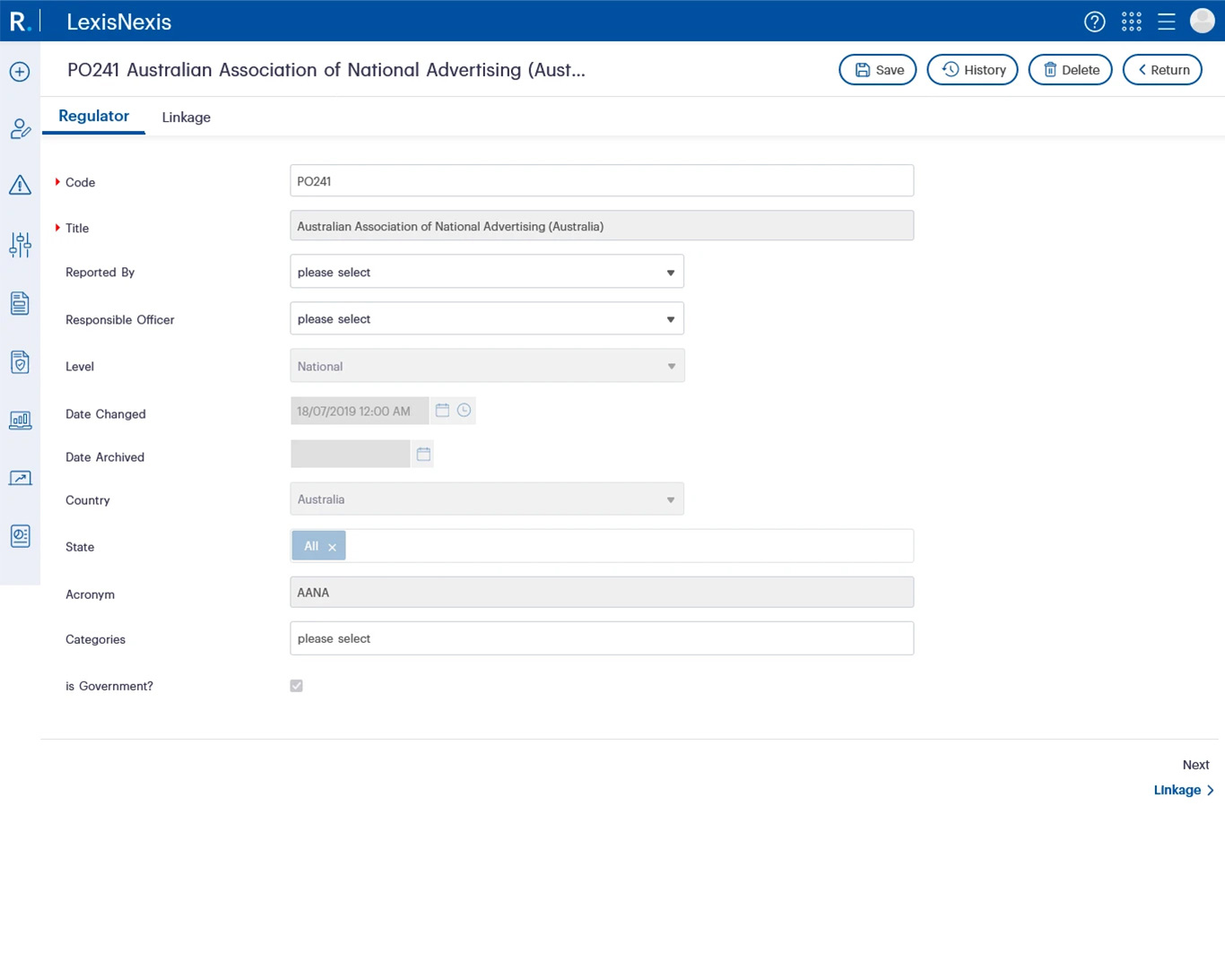Click the Code input field

602,181
